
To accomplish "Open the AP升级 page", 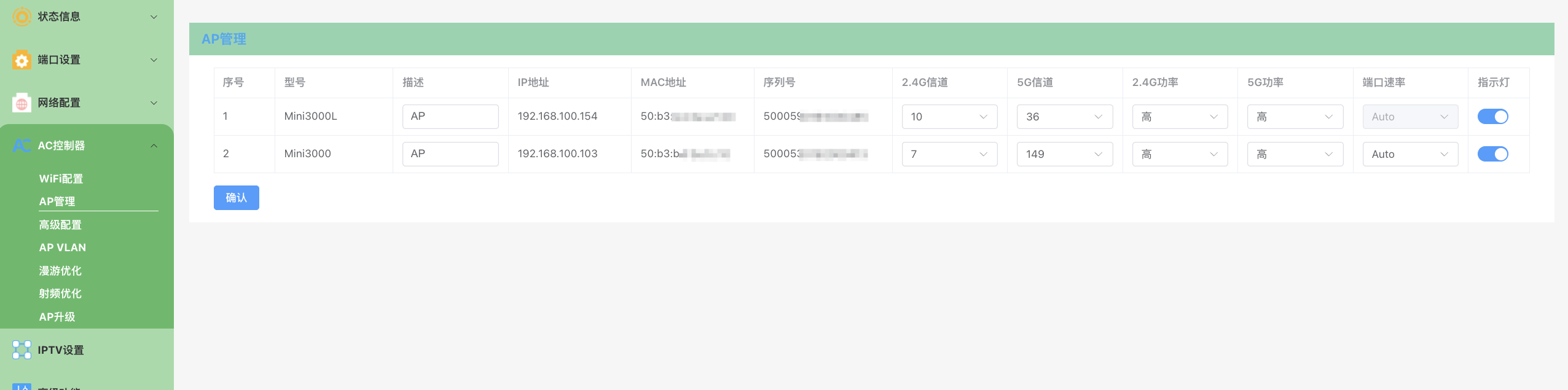I will point(57,317).
